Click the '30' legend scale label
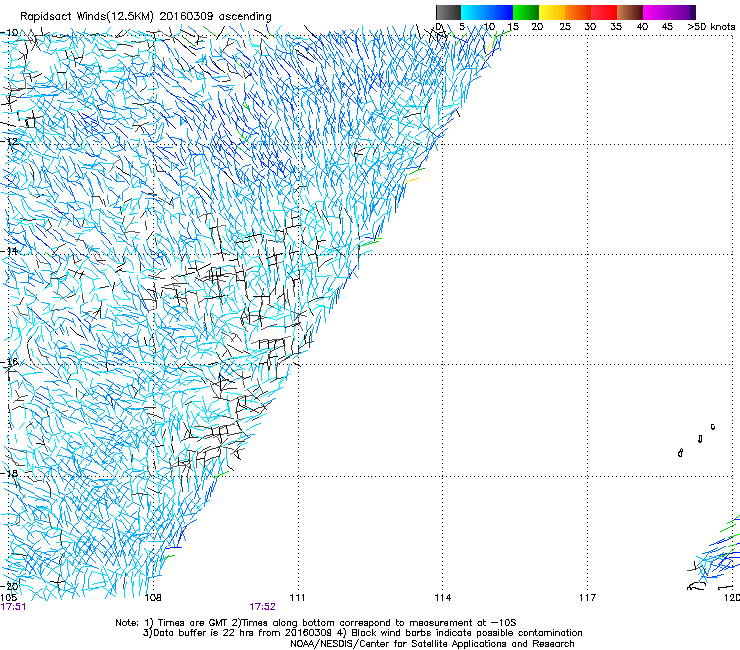The height and width of the screenshot is (650, 740). 590,26
